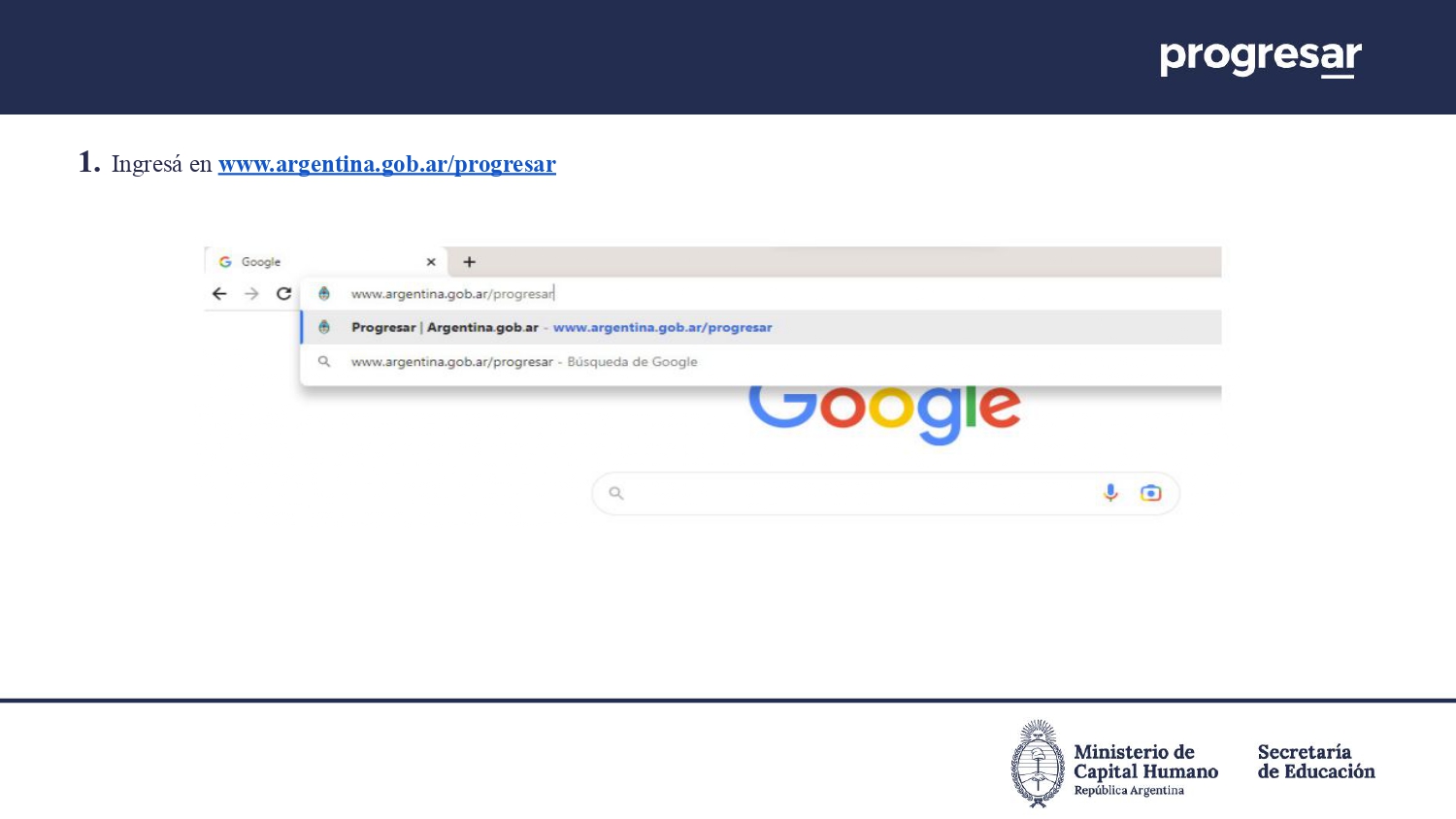Click the browser back arrow
The height and width of the screenshot is (819, 1456).
point(219,294)
